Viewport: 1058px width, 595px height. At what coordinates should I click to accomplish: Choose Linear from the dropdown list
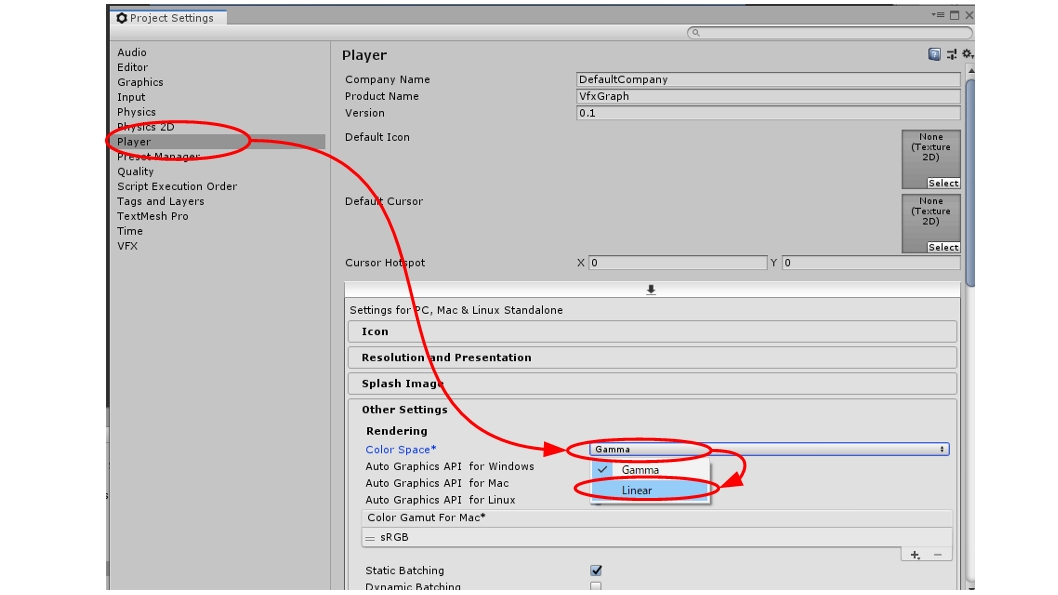[x=650, y=490]
